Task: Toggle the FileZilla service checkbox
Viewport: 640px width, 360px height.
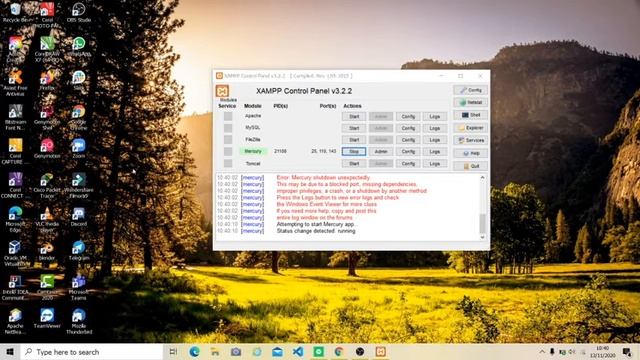Action: pyautogui.click(x=228, y=140)
